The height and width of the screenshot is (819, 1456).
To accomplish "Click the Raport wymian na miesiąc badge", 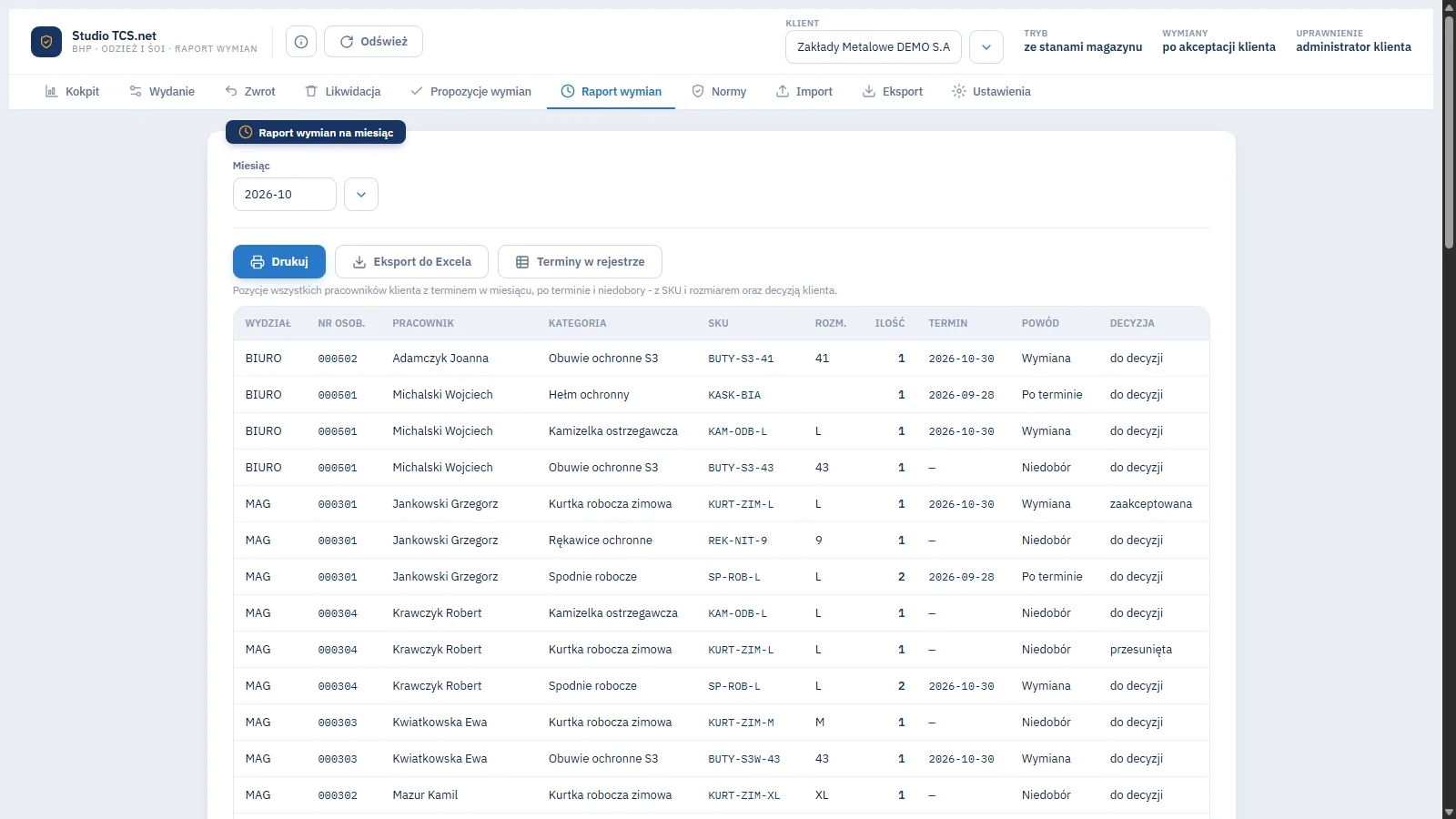I will pos(316,133).
